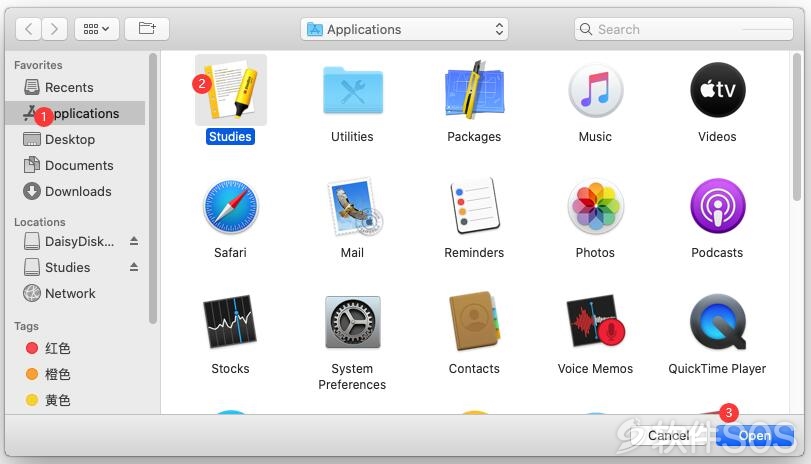Select the Podcasts app icon
This screenshot has height=464, width=811.
[x=717, y=206]
